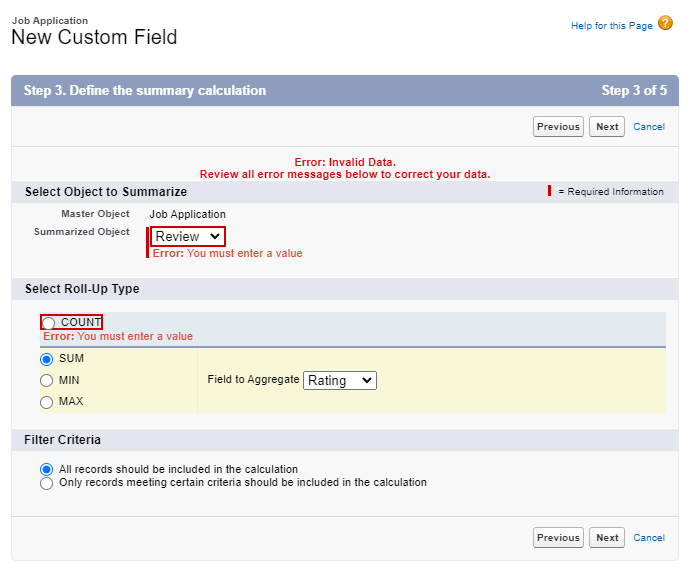Click the 'Error: Invalid Data' message
Viewport: 688px width, 572px height.
(345, 162)
